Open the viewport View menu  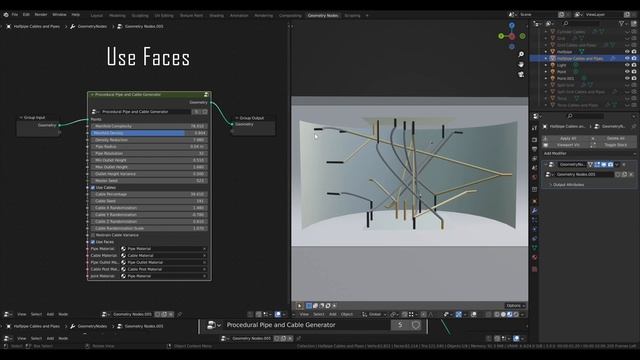click(304, 314)
